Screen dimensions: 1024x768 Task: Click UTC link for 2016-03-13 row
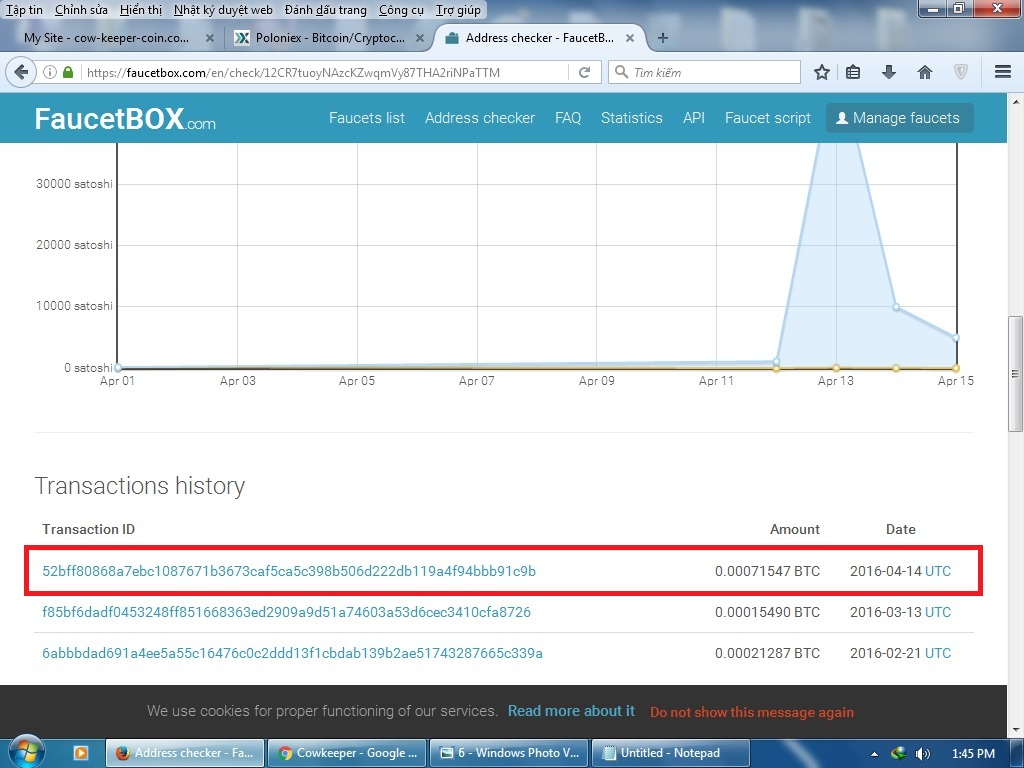tap(938, 613)
